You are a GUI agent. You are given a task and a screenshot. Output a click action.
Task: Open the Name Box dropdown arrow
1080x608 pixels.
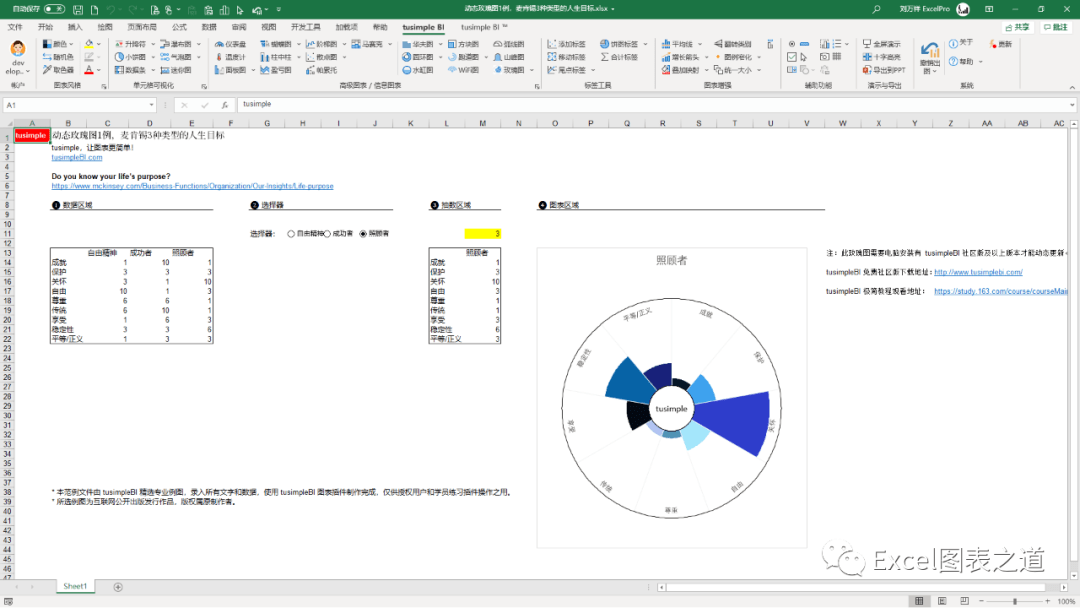point(152,105)
